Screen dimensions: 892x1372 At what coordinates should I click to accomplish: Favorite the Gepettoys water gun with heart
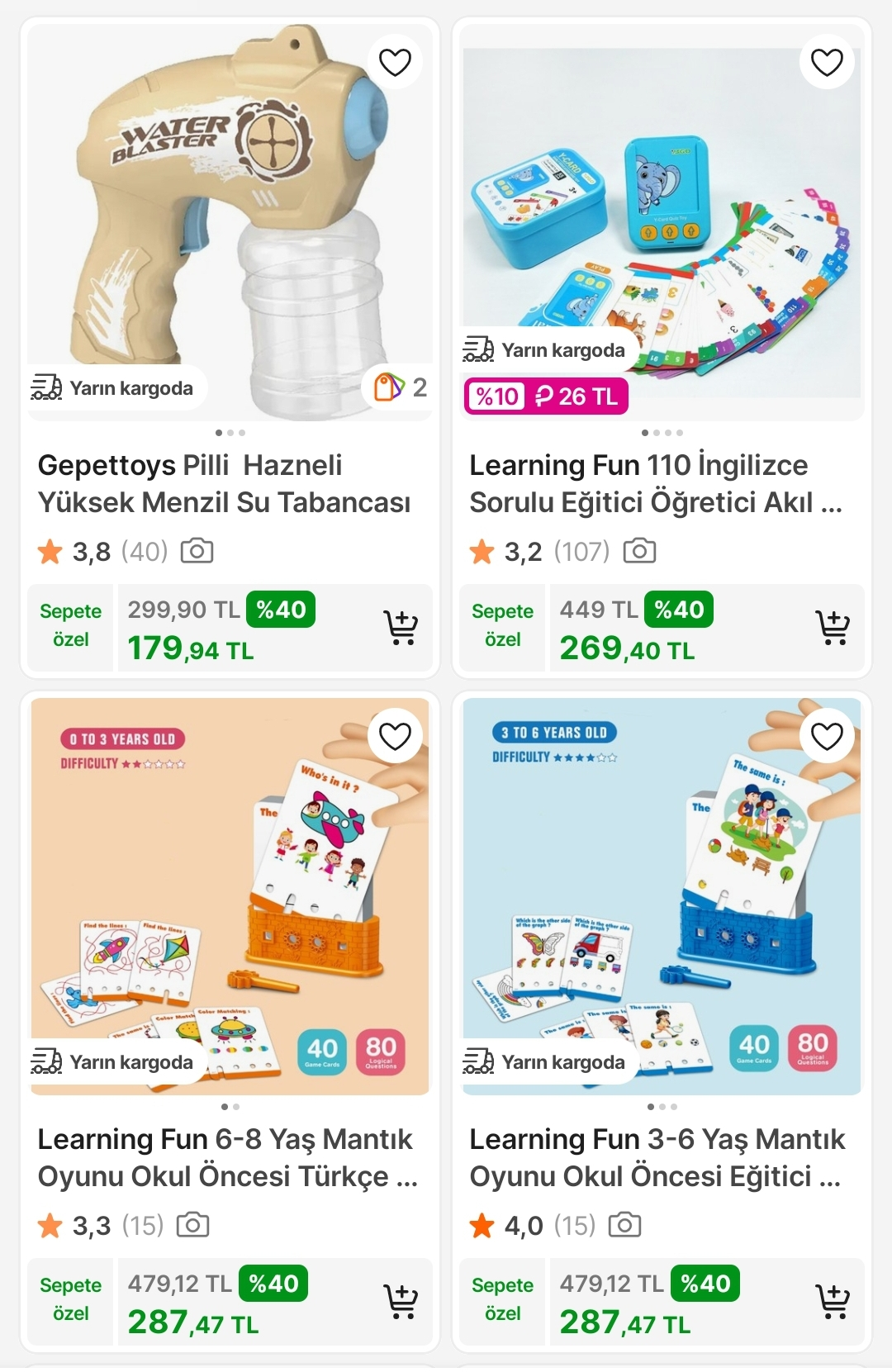(x=395, y=62)
